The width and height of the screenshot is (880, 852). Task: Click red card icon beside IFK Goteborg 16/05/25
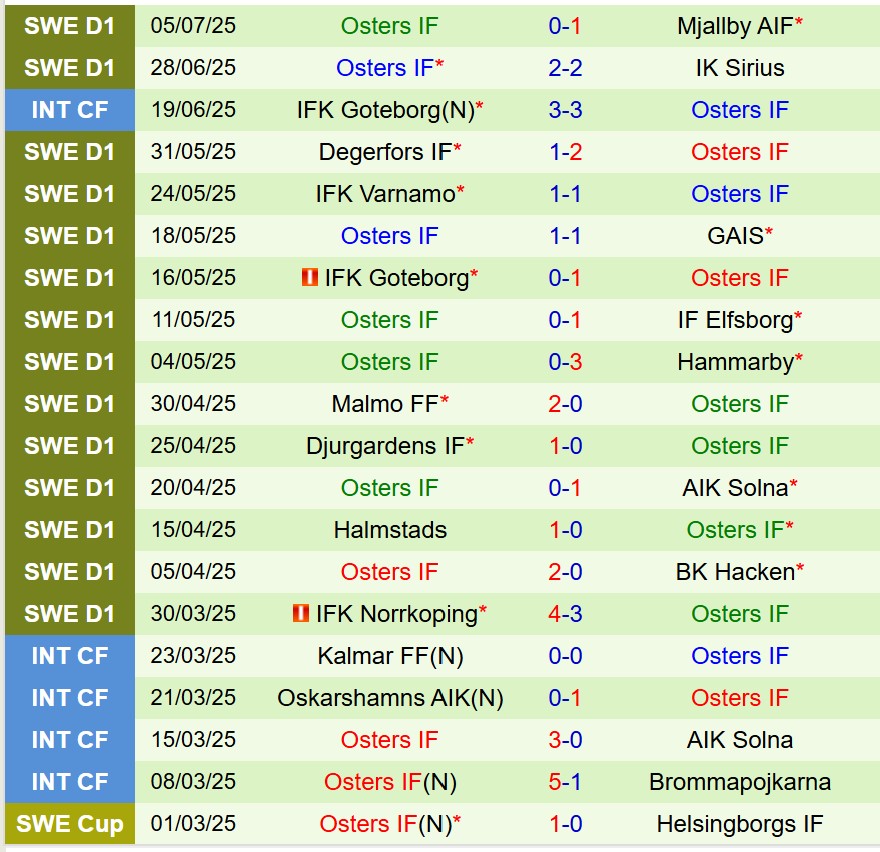[x=310, y=278]
